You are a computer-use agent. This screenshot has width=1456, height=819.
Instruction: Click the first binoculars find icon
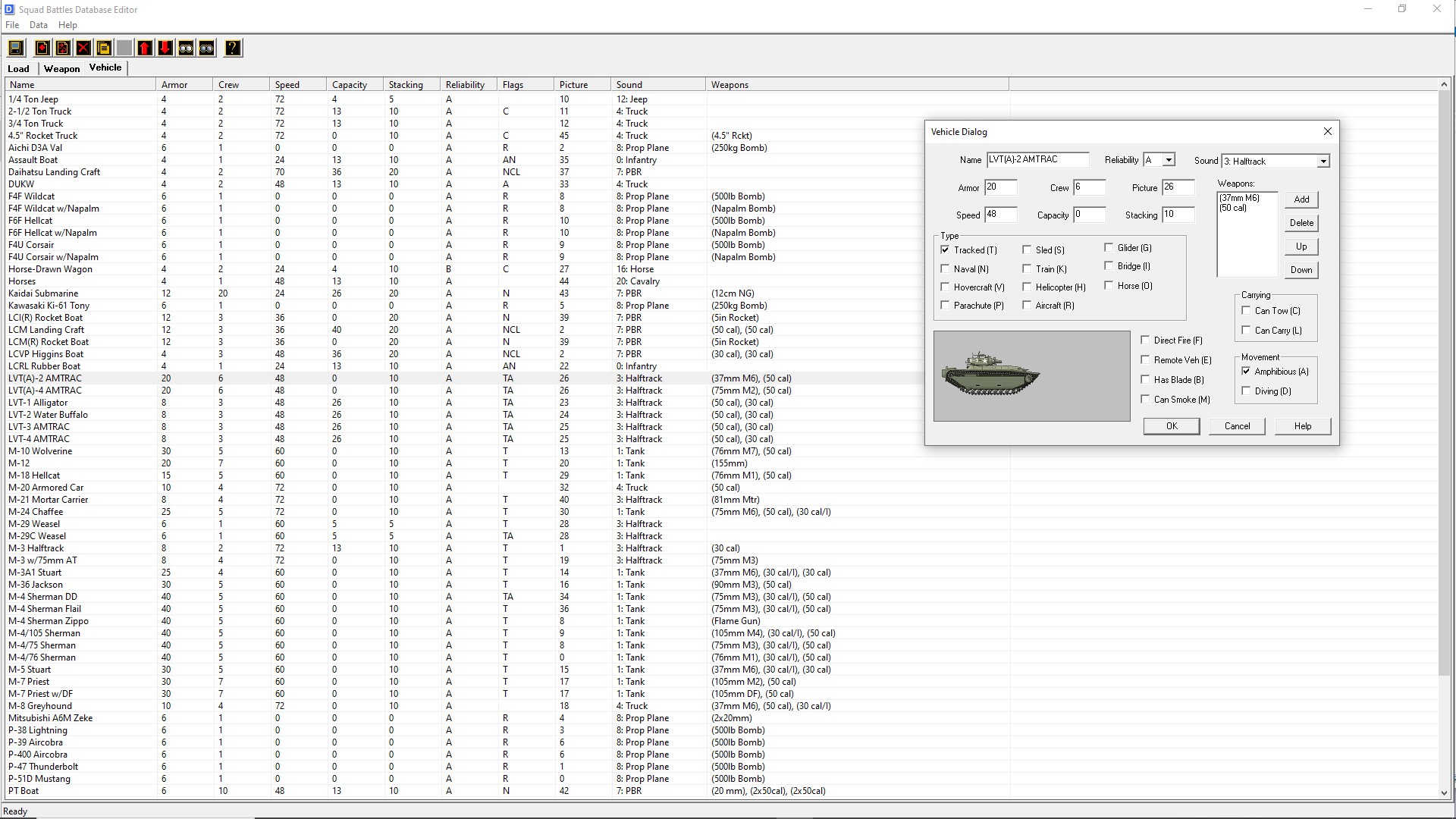click(x=186, y=49)
